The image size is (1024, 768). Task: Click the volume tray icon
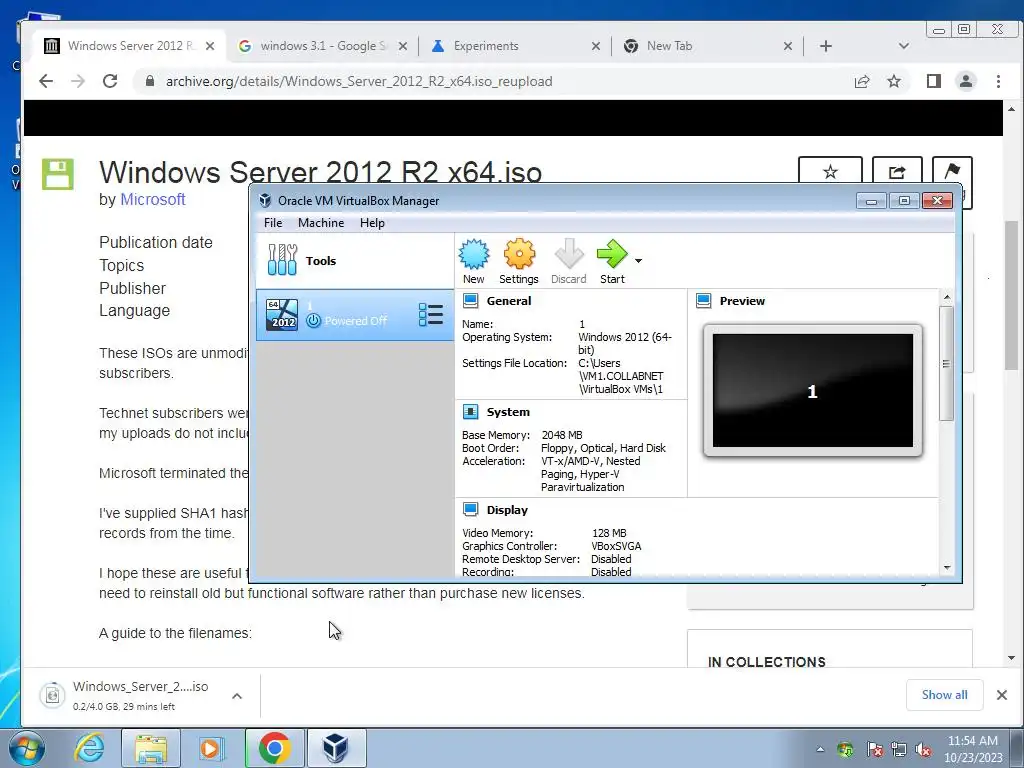coord(923,749)
